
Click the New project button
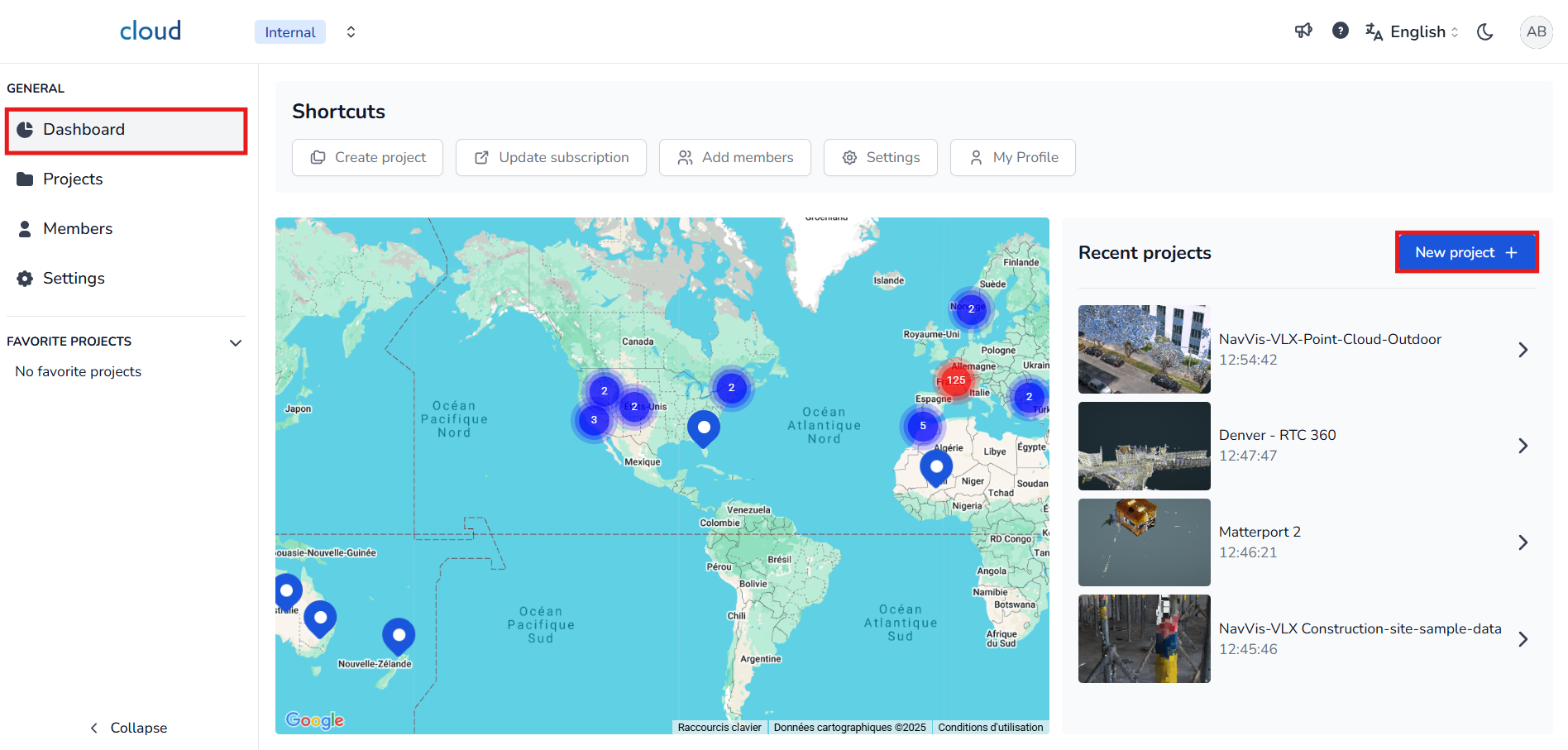coord(1465,253)
